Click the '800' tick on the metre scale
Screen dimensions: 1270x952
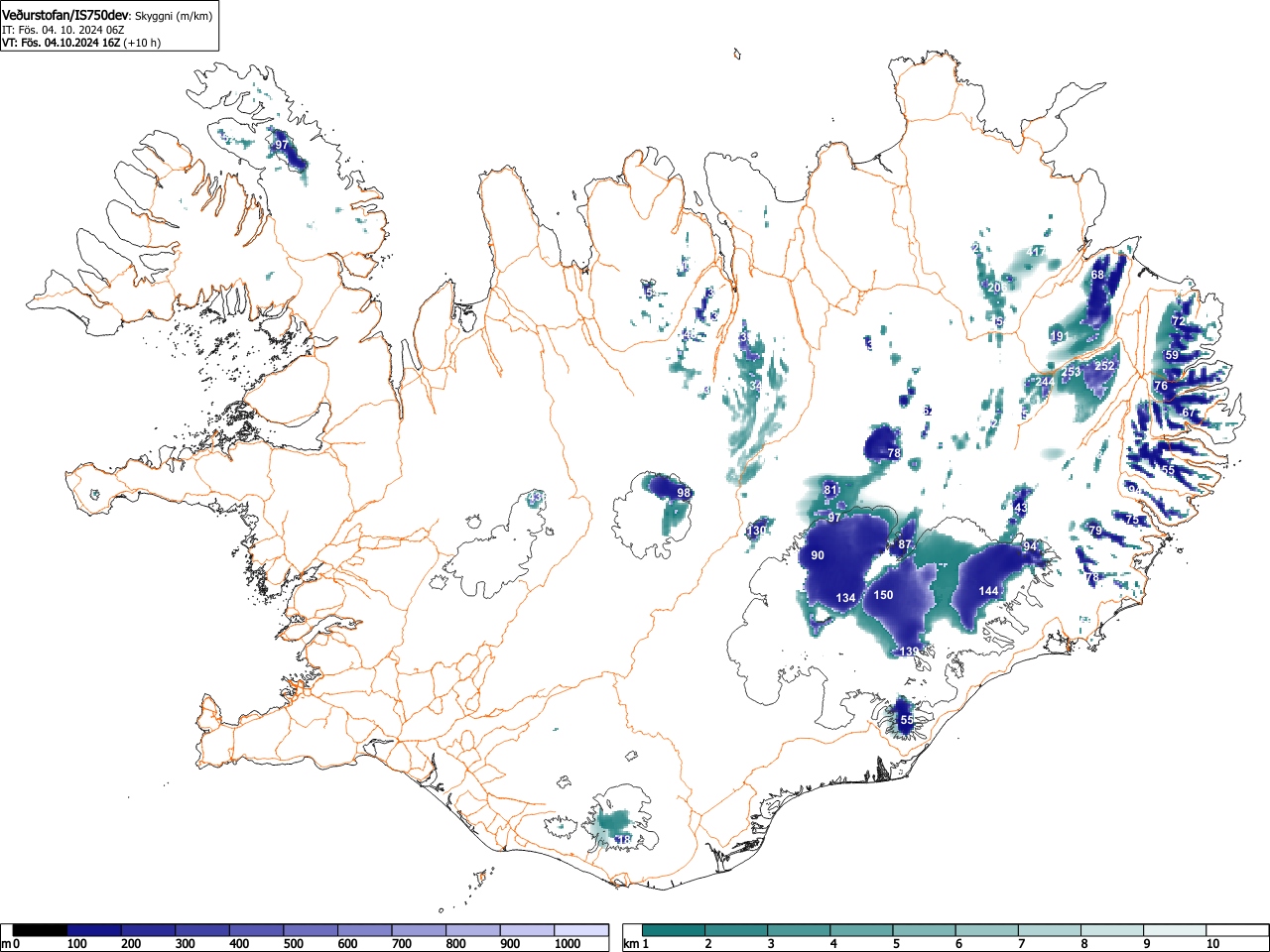click(455, 944)
